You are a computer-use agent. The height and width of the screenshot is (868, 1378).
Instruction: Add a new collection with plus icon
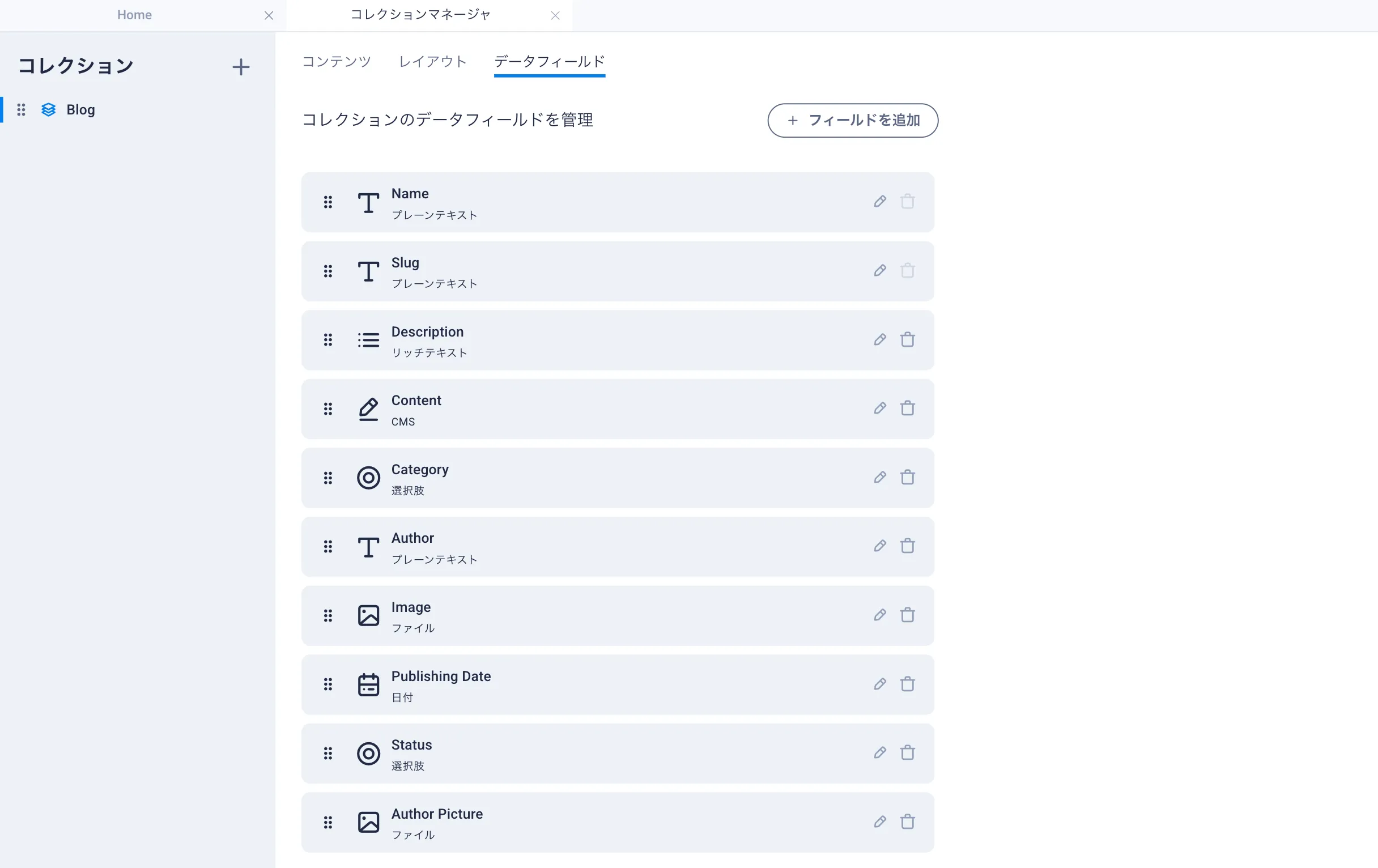[241, 67]
